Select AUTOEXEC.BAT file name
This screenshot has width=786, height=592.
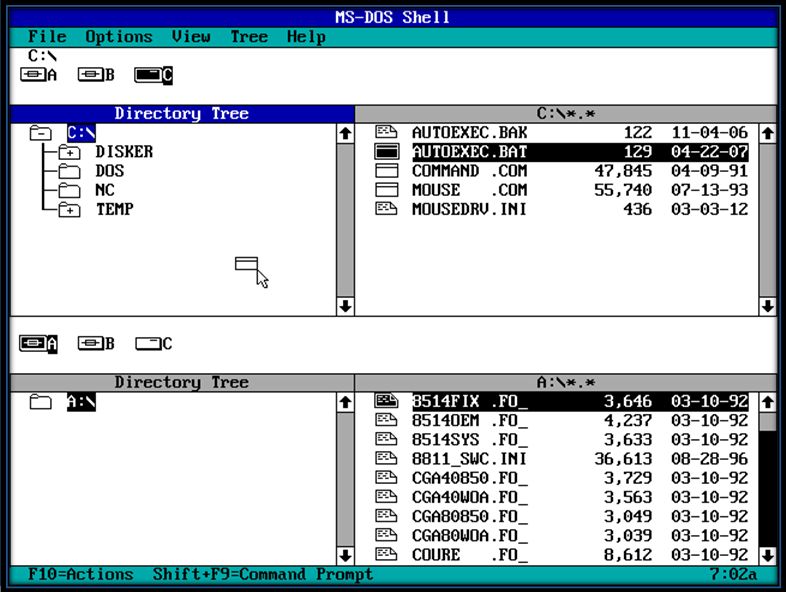pos(470,151)
